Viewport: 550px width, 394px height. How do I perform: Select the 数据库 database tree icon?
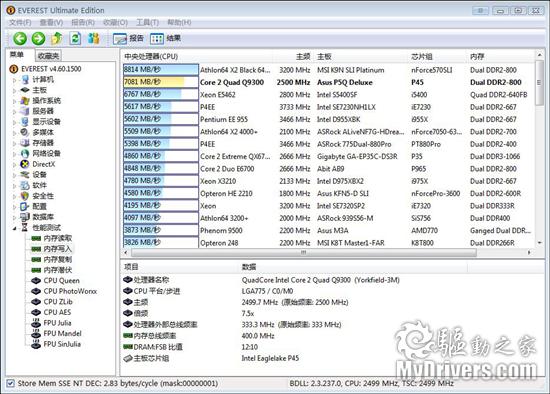point(25,217)
